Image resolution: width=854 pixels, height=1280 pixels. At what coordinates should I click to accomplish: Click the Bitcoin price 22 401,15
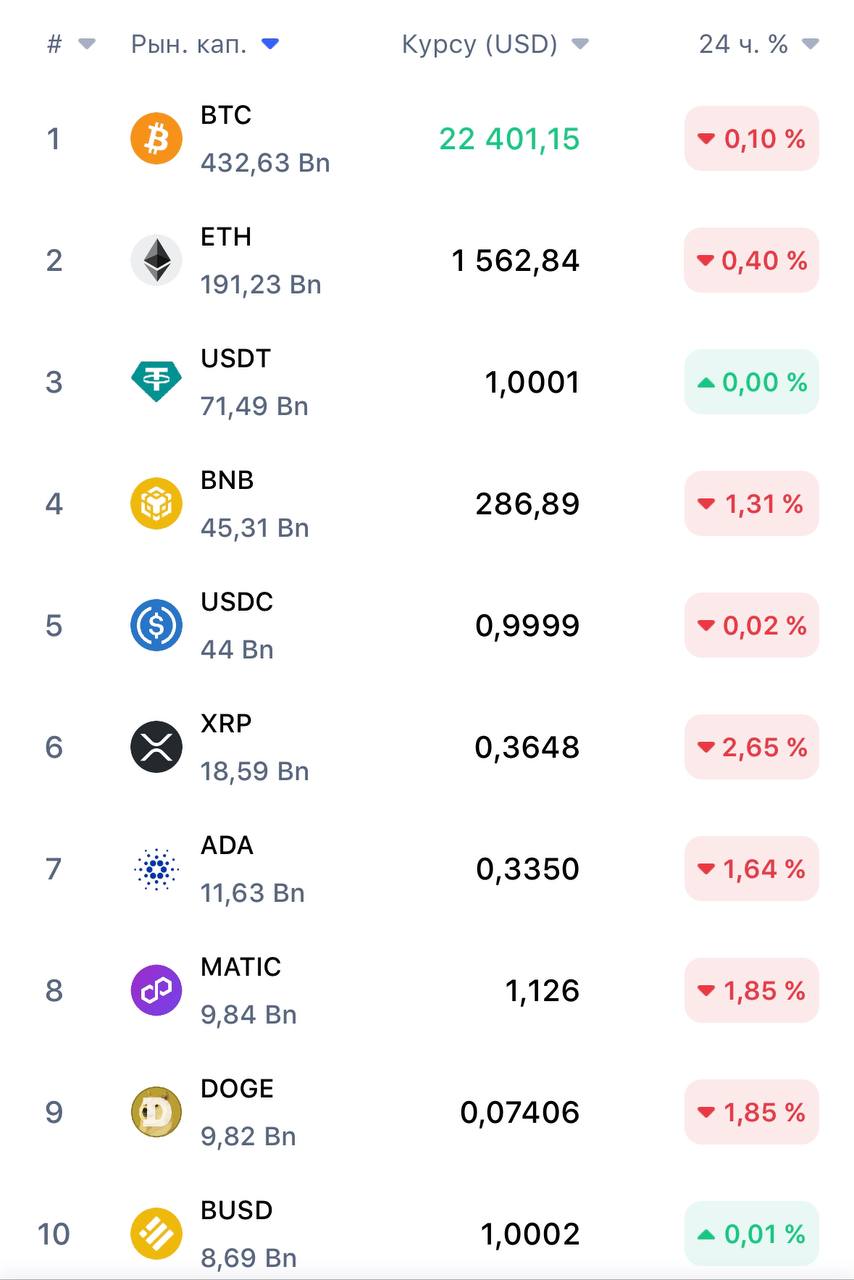pyautogui.click(x=509, y=138)
